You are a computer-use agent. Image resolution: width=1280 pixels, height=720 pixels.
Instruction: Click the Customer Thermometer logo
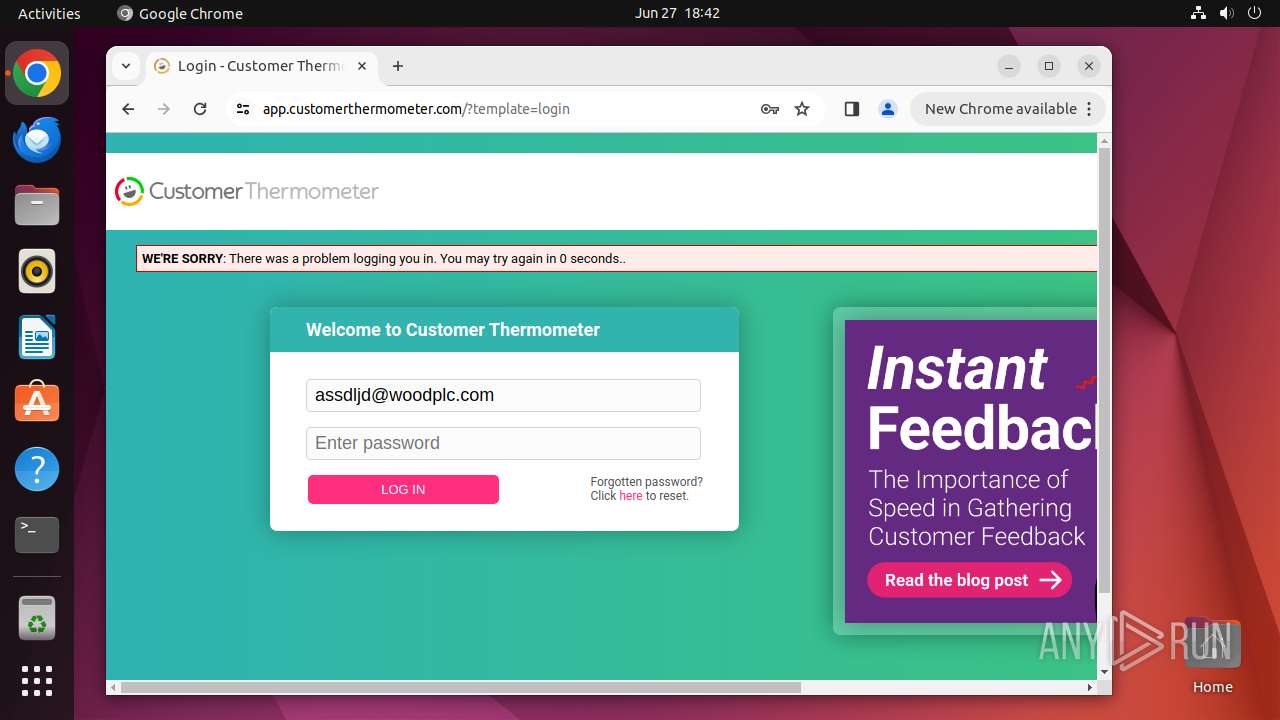247,191
